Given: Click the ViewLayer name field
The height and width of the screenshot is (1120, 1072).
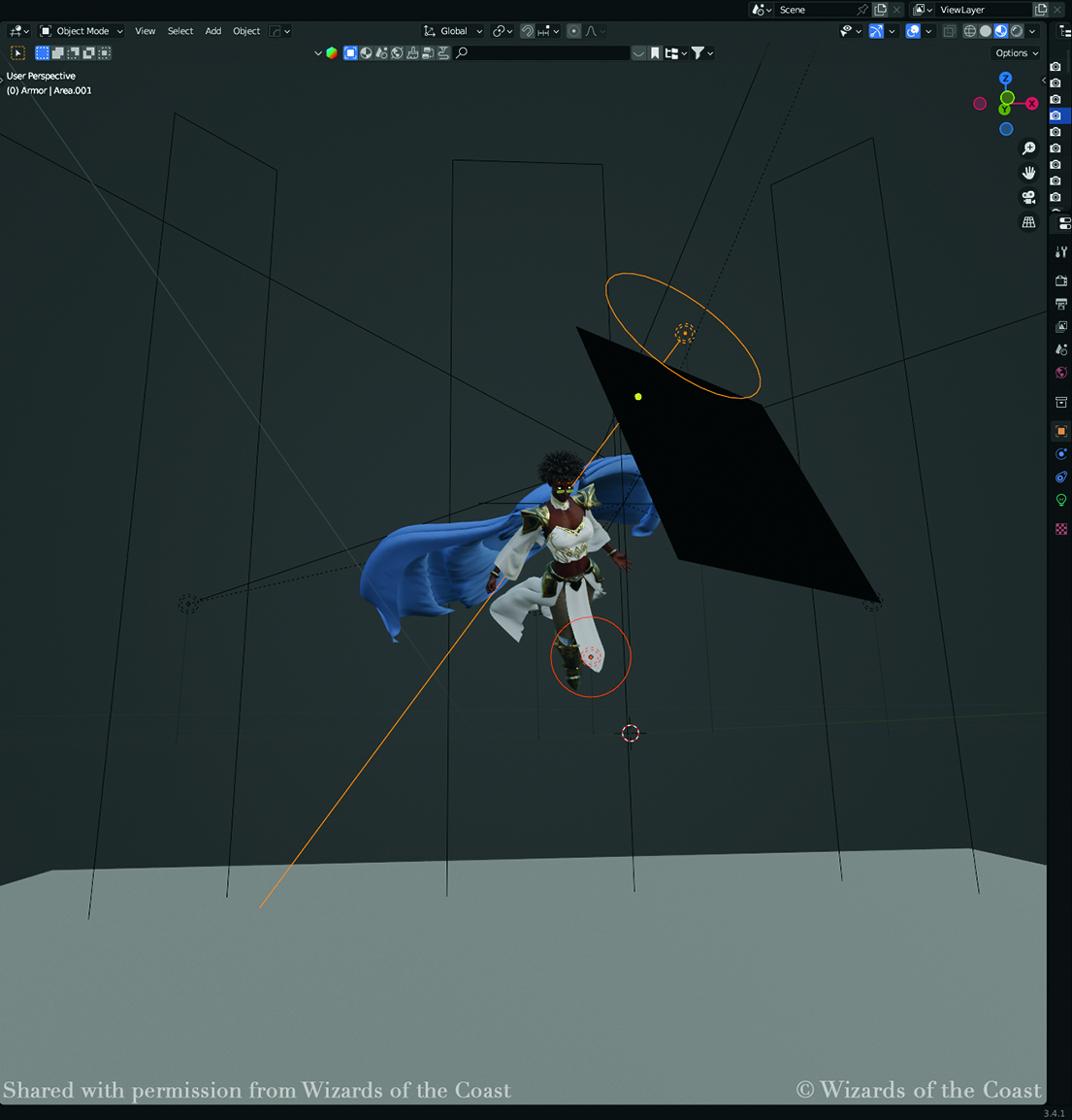Looking at the screenshot, I should 984,10.
